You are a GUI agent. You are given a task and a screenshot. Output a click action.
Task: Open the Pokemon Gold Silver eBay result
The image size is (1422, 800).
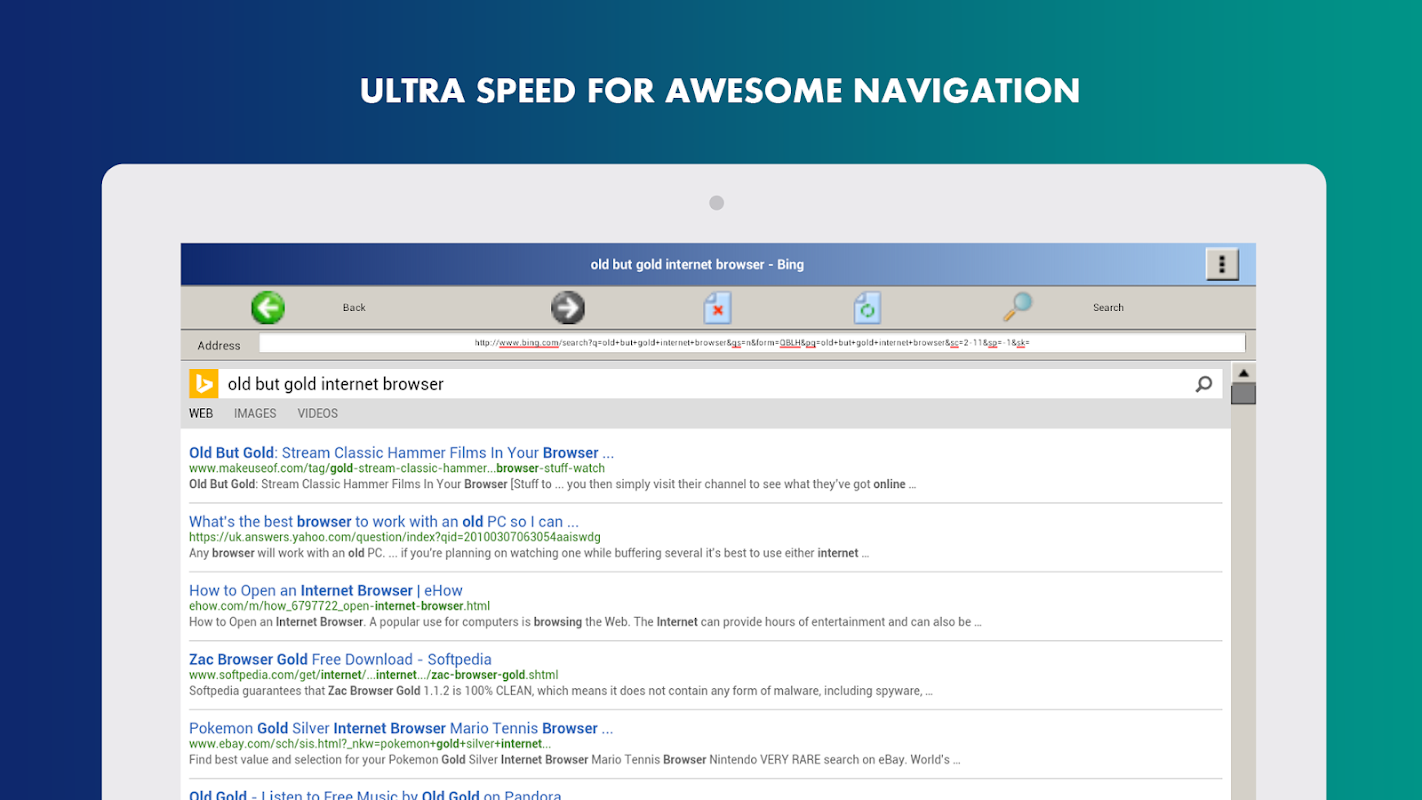[x=401, y=728]
